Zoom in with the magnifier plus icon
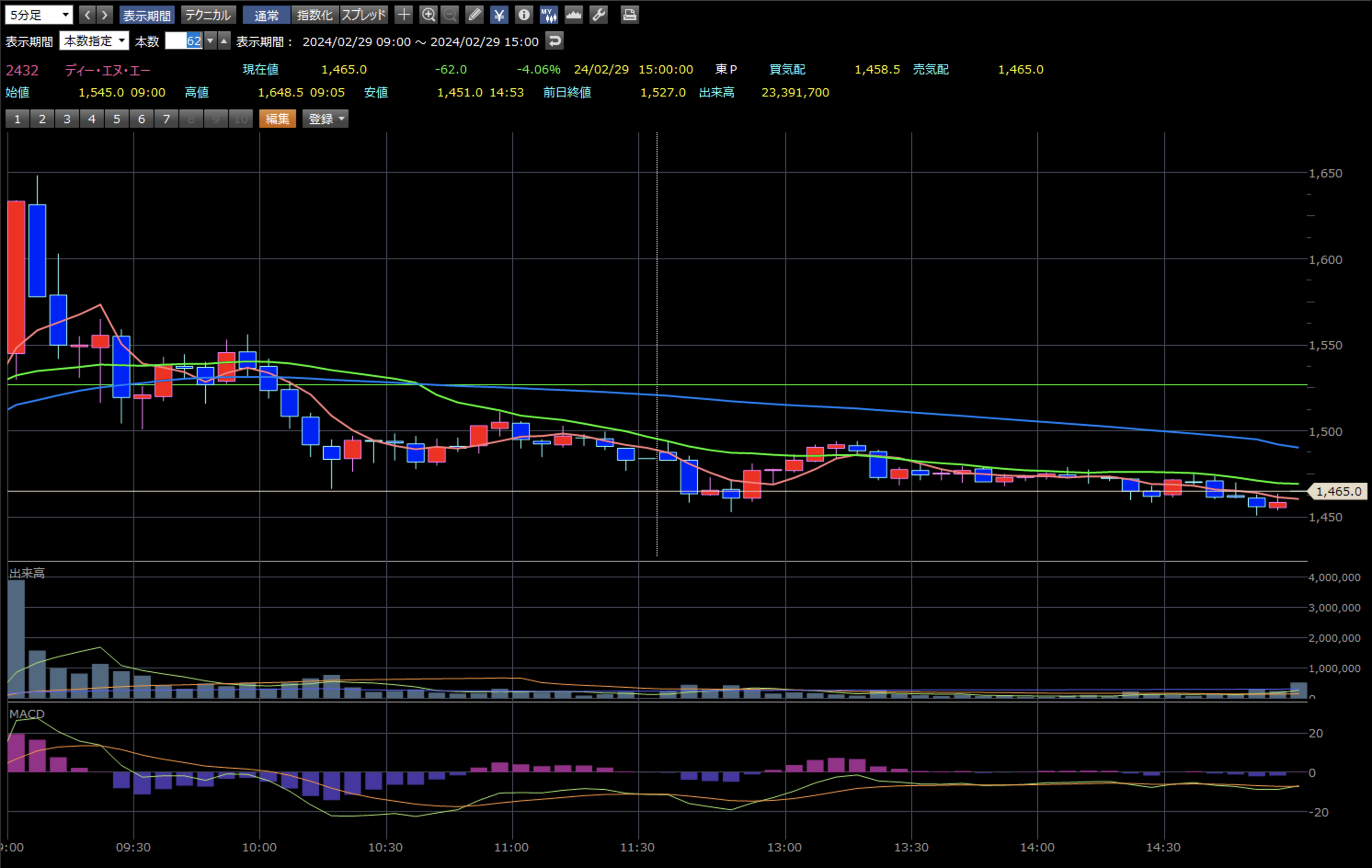Viewport: 1372px width, 868px height. coord(428,15)
